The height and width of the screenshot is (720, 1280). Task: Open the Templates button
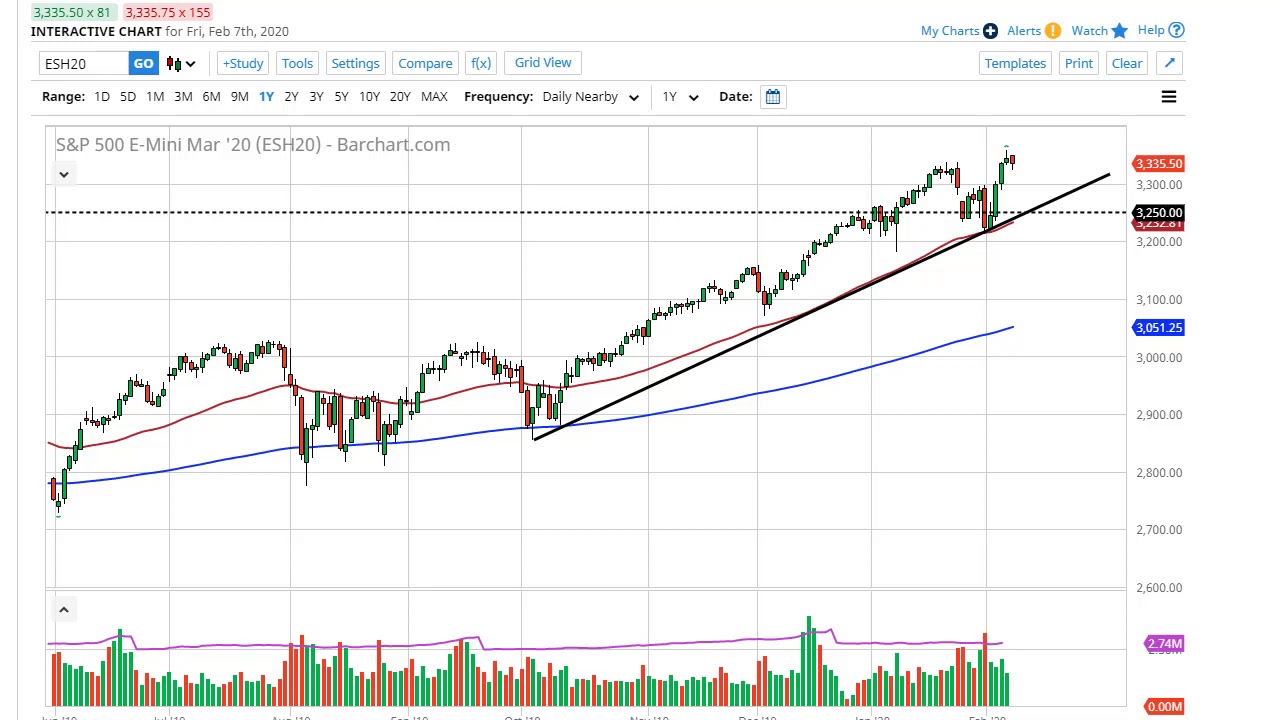point(1015,64)
